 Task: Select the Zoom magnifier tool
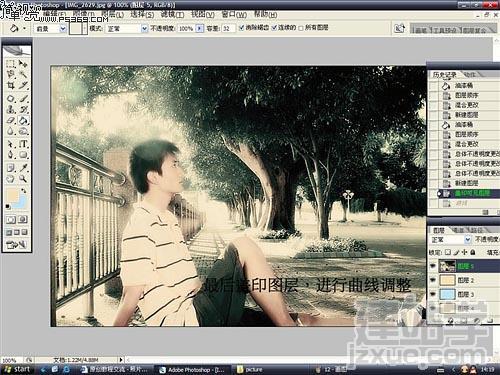23,179
